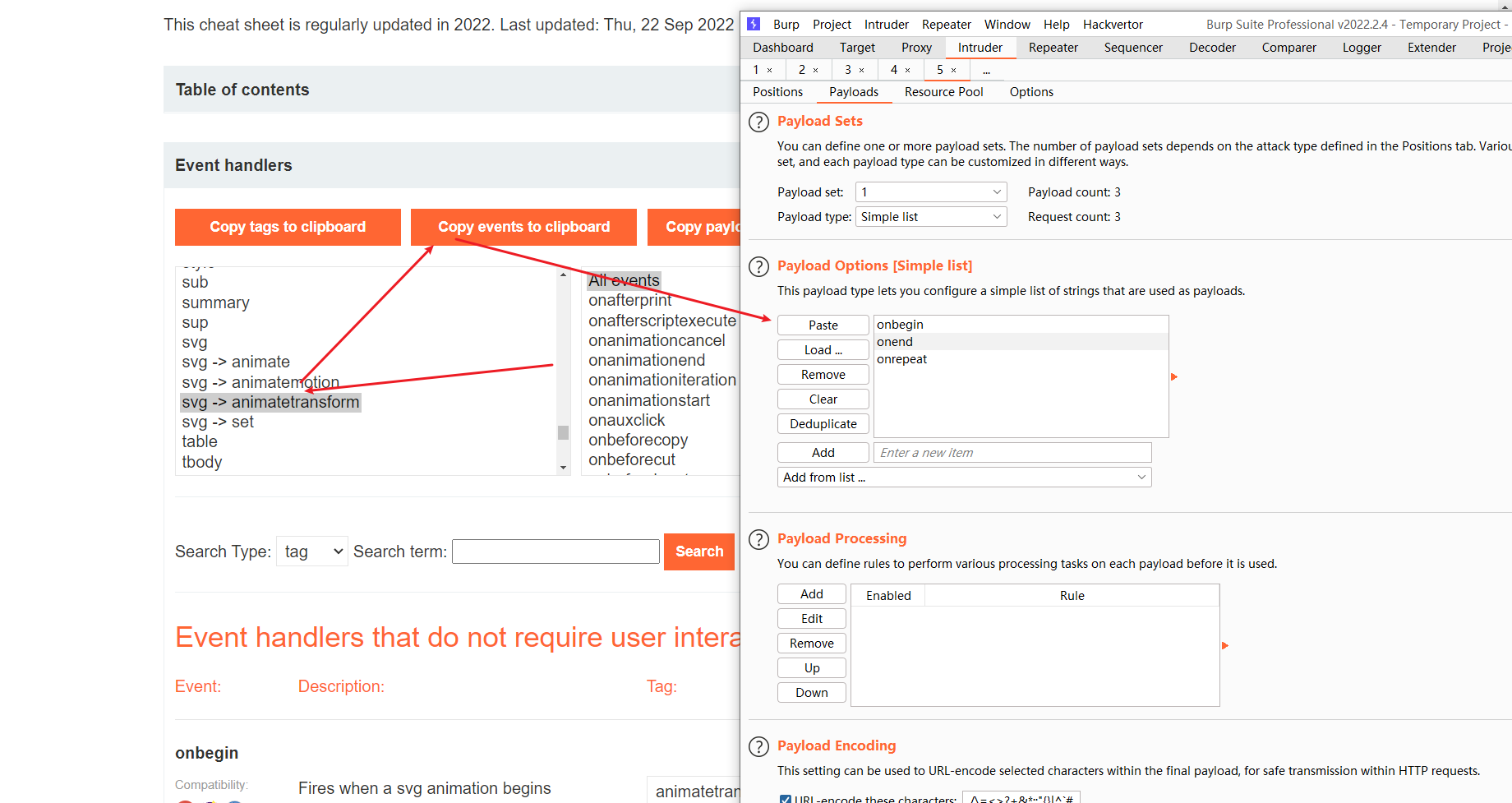Click the Search term input field
Screen dimensions: 1512x803
555,551
